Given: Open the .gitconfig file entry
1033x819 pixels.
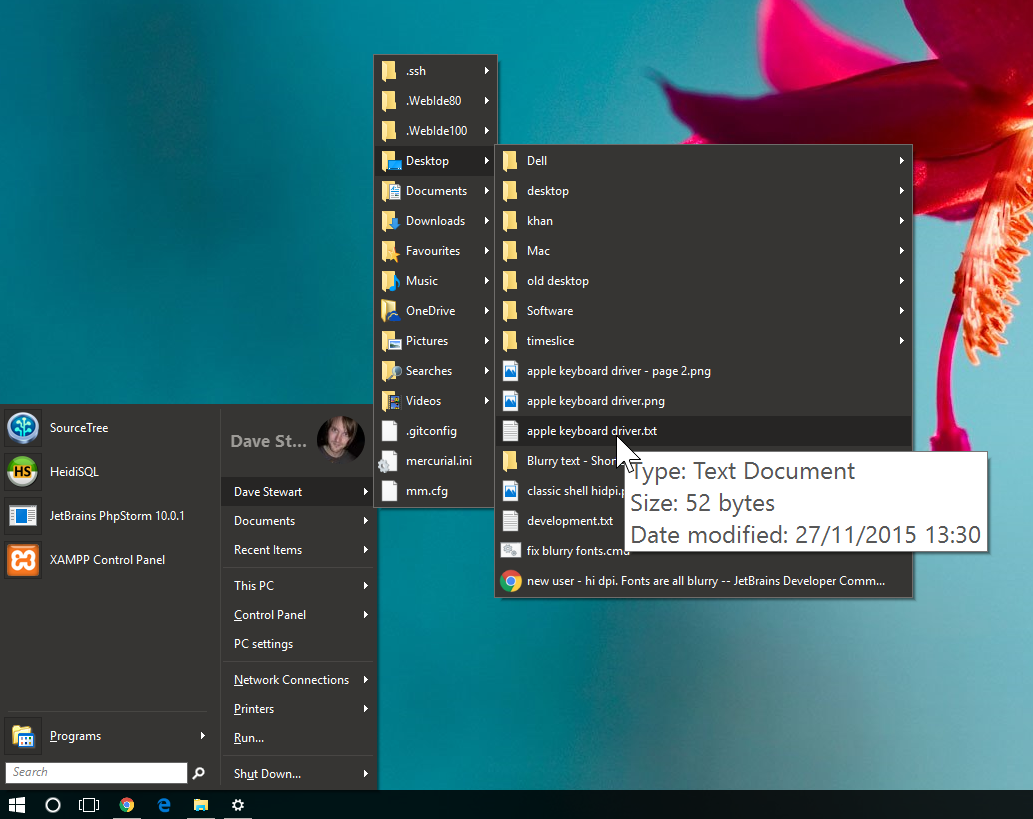Looking at the screenshot, I should point(431,431).
